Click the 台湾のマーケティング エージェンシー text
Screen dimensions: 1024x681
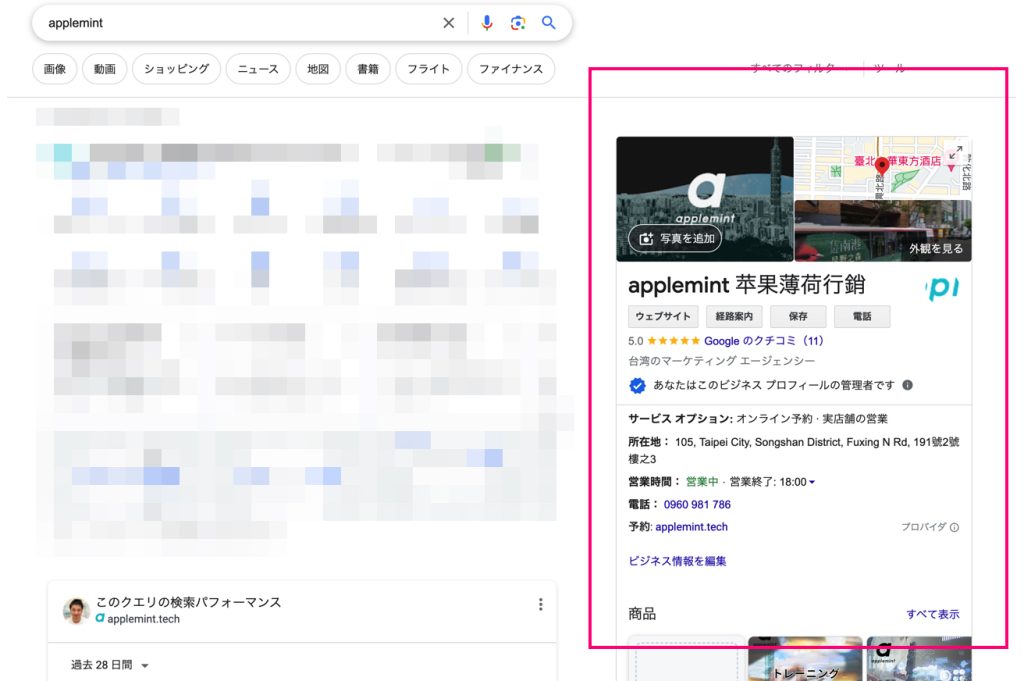tap(722, 361)
